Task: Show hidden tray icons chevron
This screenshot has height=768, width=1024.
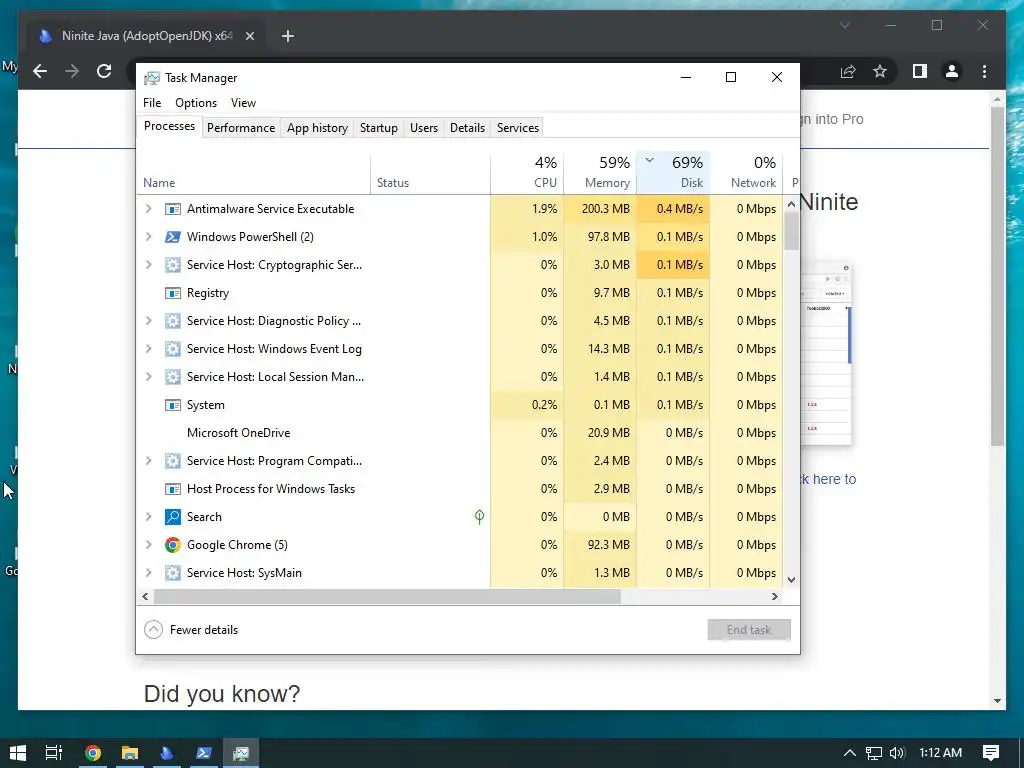Action: [850, 753]
